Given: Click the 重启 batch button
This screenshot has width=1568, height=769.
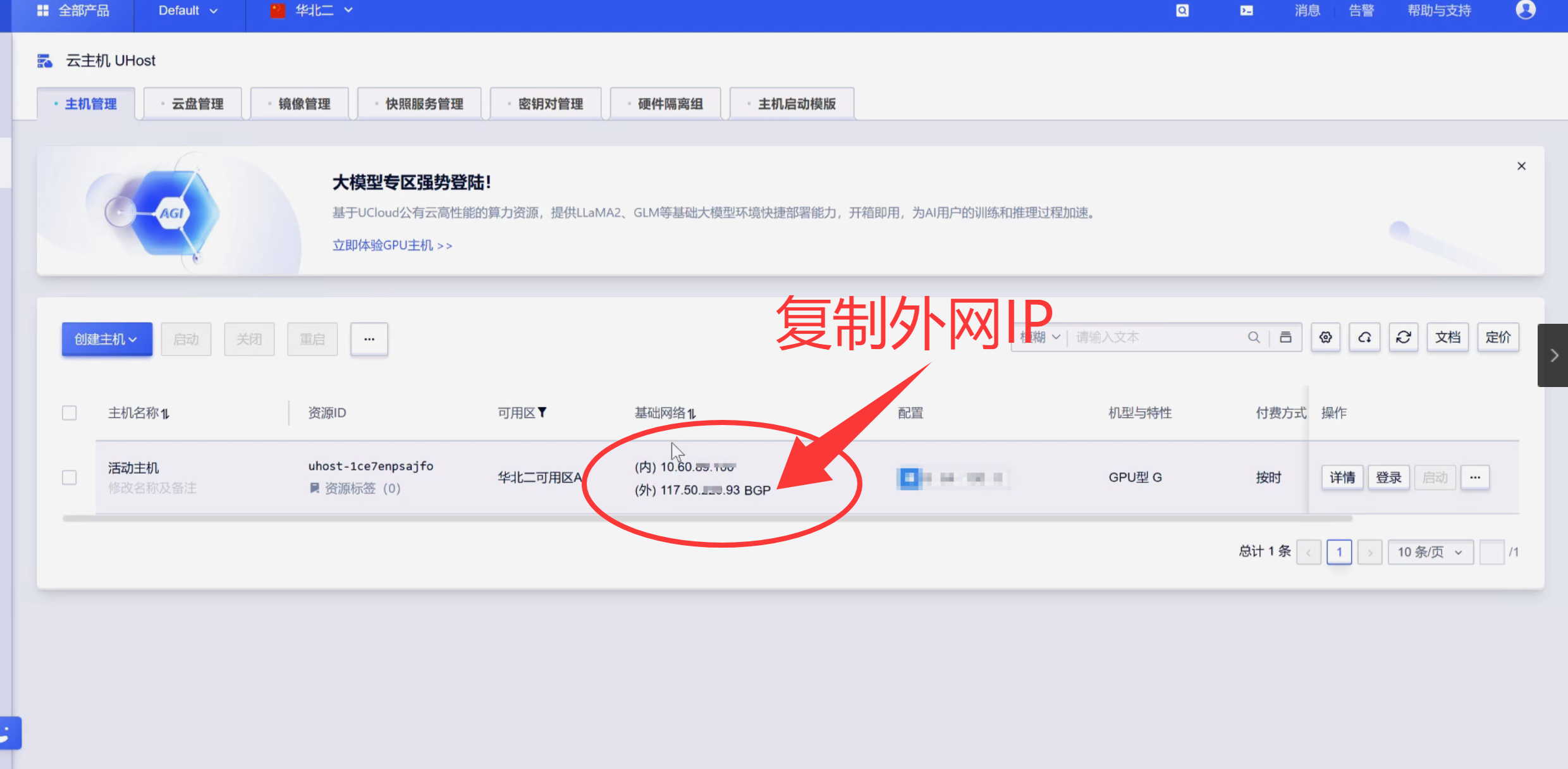Looking at the screenshot, I should tap(312, 339).
